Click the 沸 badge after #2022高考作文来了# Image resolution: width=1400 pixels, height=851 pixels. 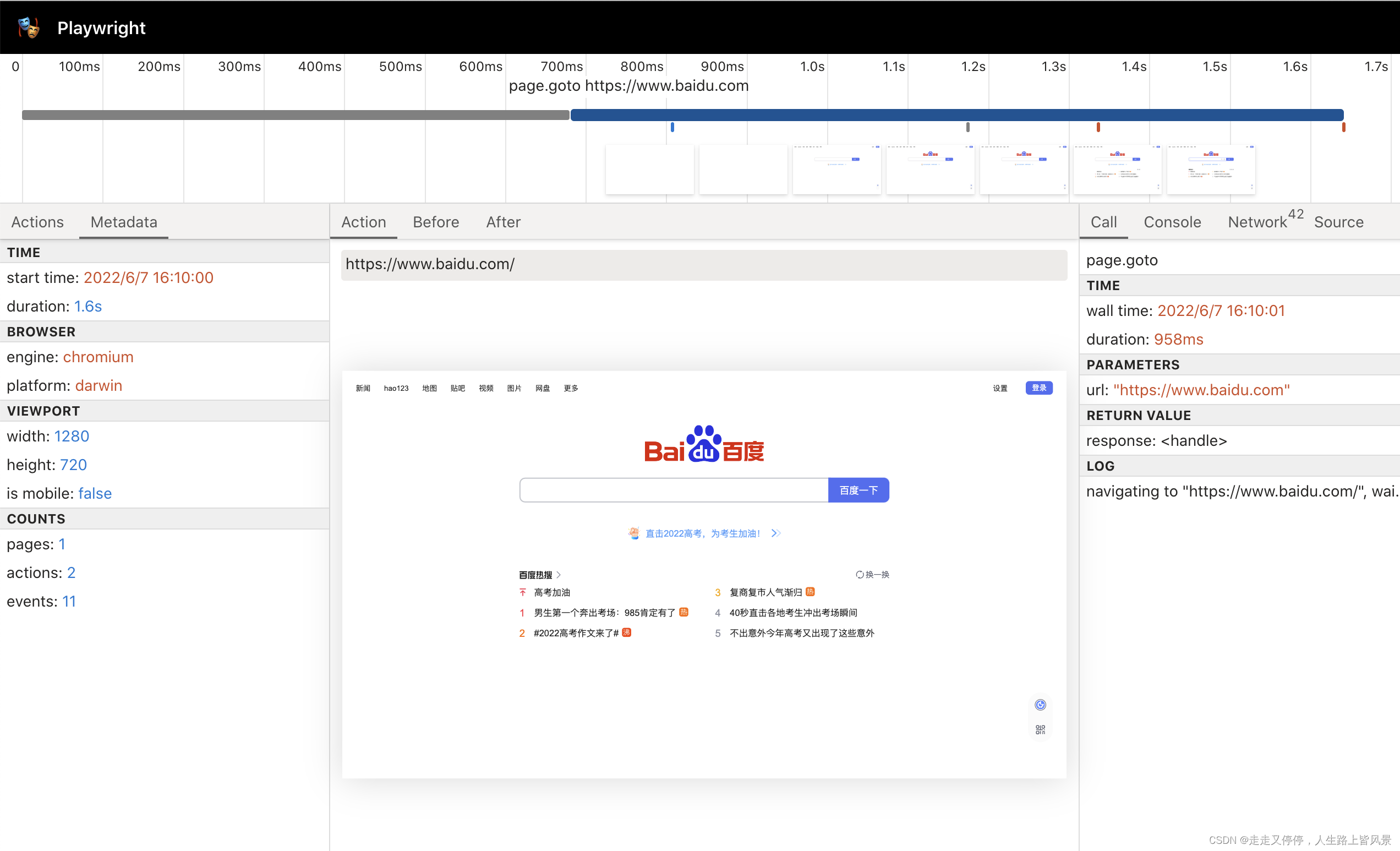[626, 632]
